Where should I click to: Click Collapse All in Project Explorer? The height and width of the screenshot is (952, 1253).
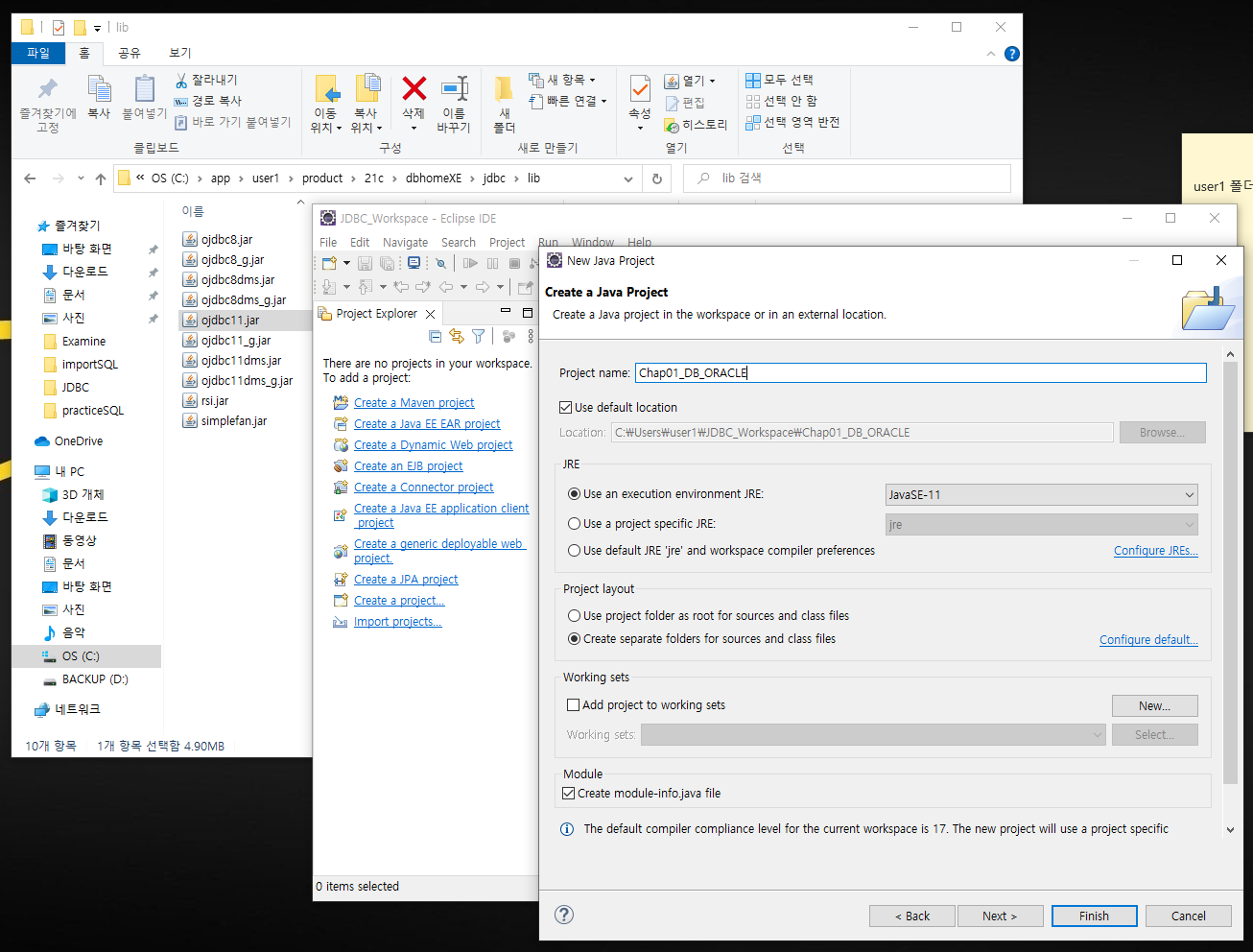click(x=436, y=336)
